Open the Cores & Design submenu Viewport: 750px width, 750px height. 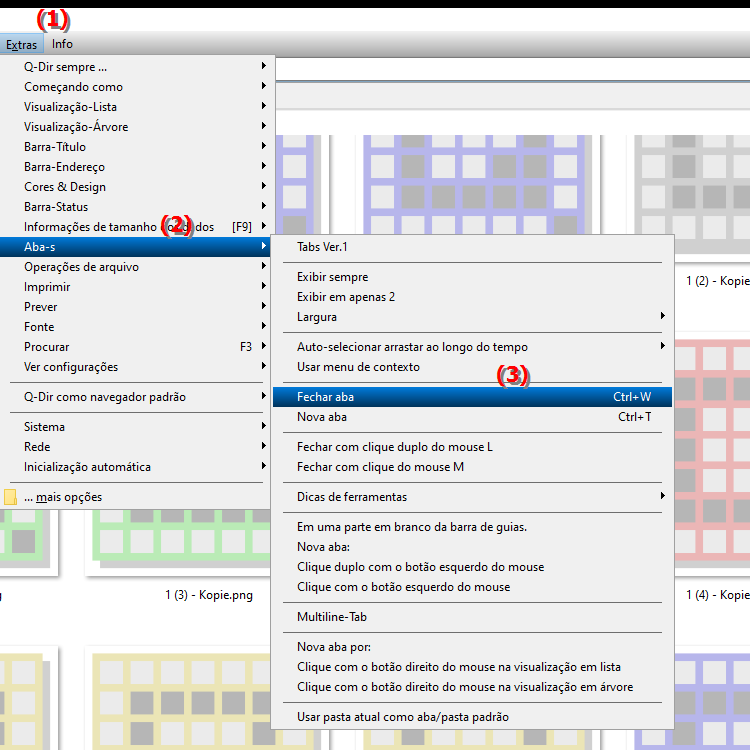[137, 187]
